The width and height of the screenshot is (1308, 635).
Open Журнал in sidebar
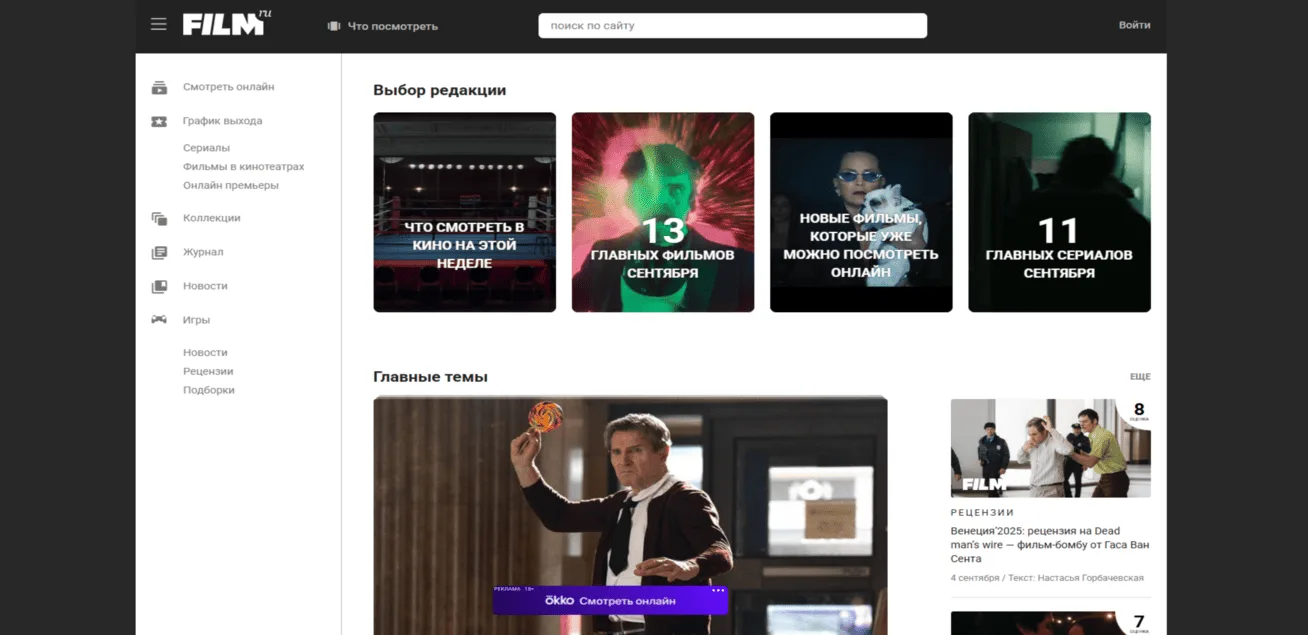[203, 252]
